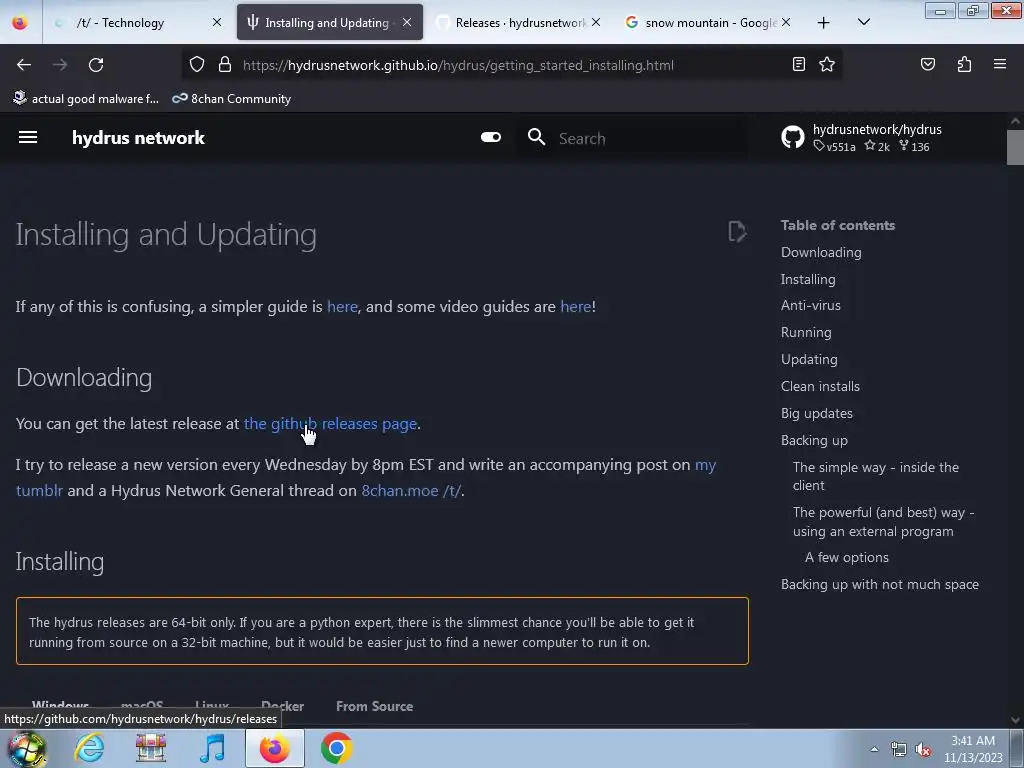The width and height of the screenshot is (1024, 768).
Task: Open the simpler guide 'here' link
Action: coord(342,306)
